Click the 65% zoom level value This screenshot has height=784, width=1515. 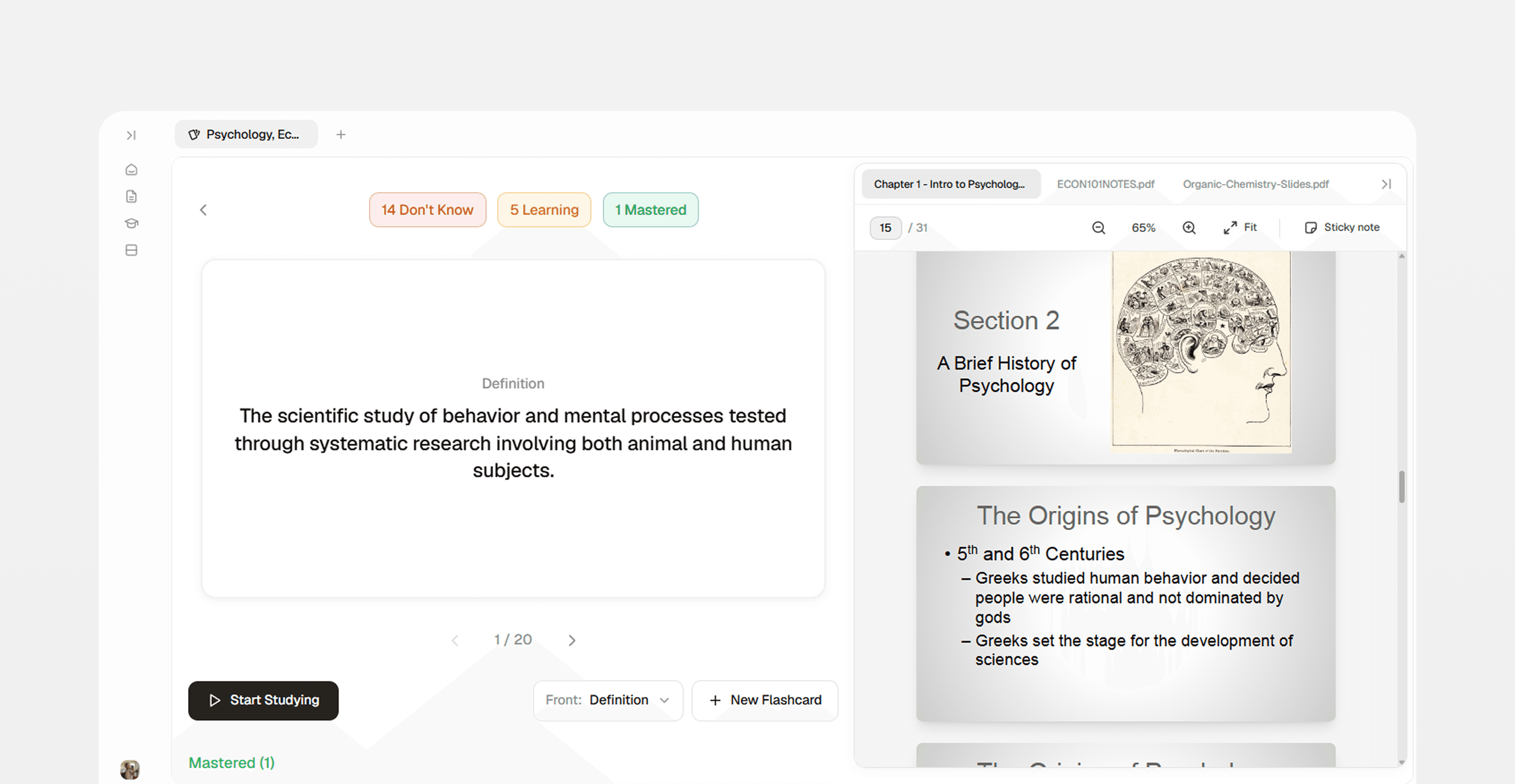tap(1143, 227)
